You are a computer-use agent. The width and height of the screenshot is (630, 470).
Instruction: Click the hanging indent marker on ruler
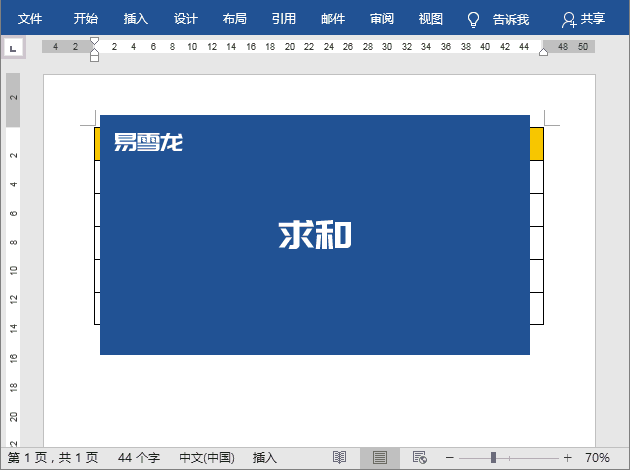(94, 52)
